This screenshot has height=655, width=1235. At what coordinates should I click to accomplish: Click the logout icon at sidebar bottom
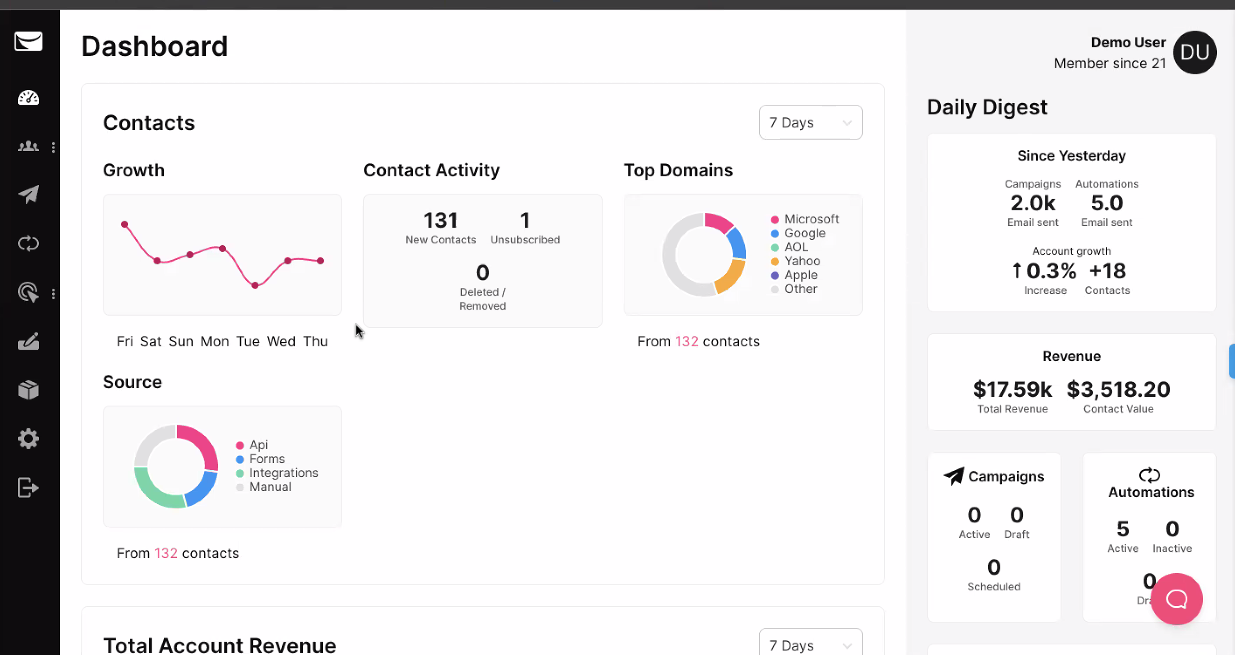[28, 487]
